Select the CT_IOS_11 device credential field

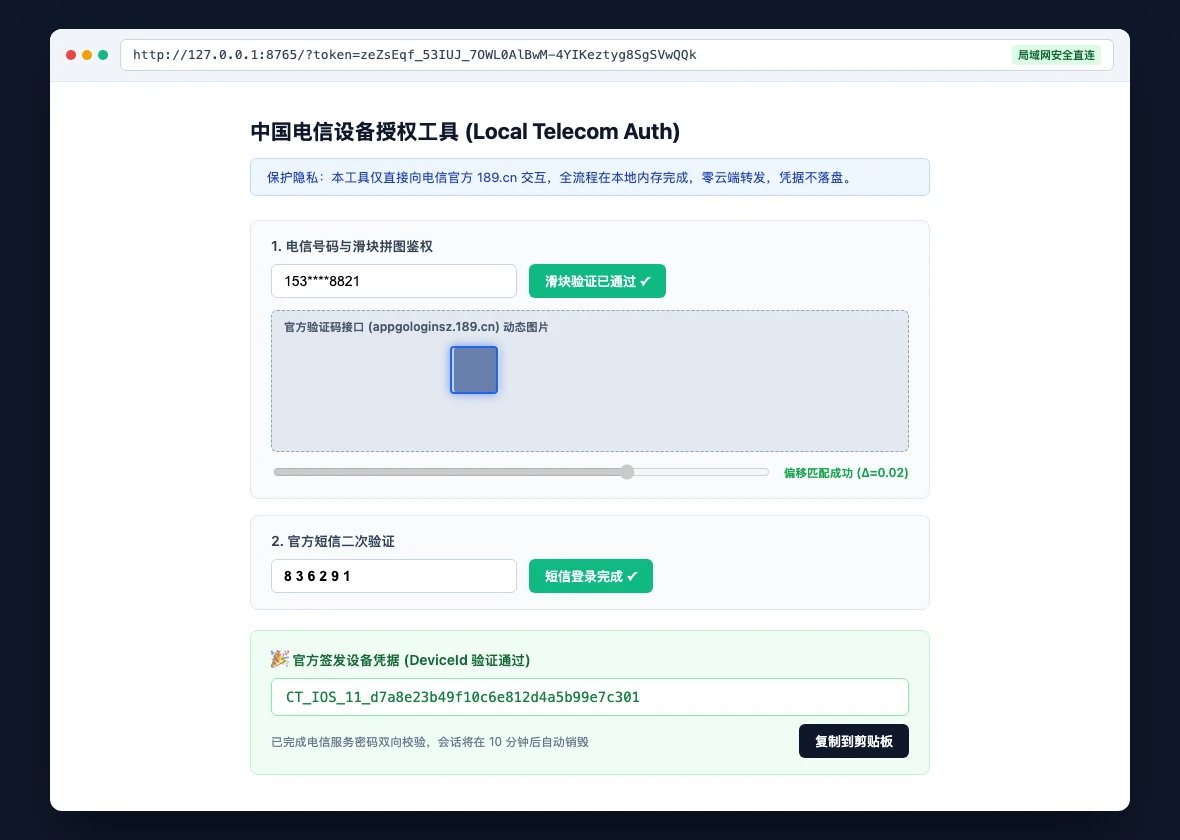click(589, 697)
